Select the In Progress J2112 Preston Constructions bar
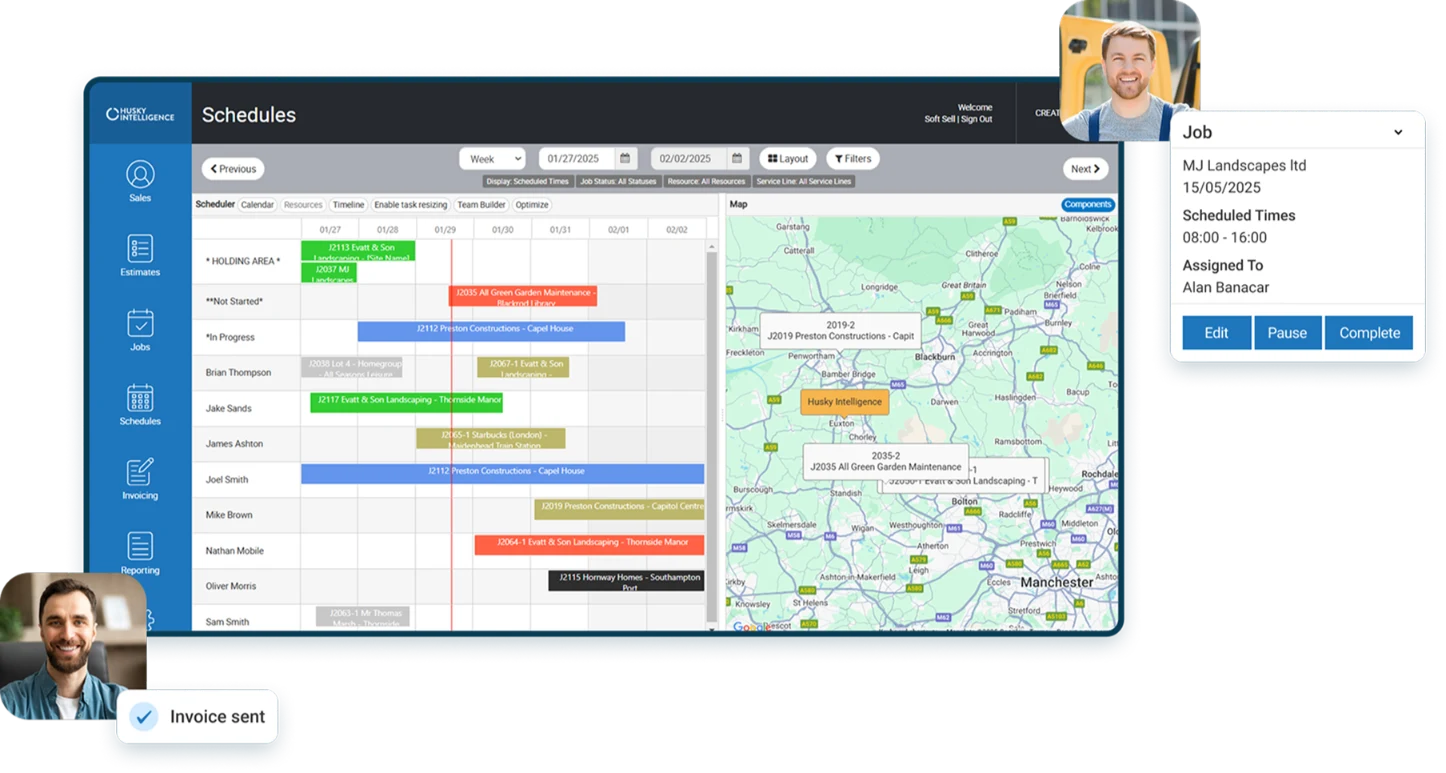Screen dimensions: 1446x773 (x=491, y=331)
